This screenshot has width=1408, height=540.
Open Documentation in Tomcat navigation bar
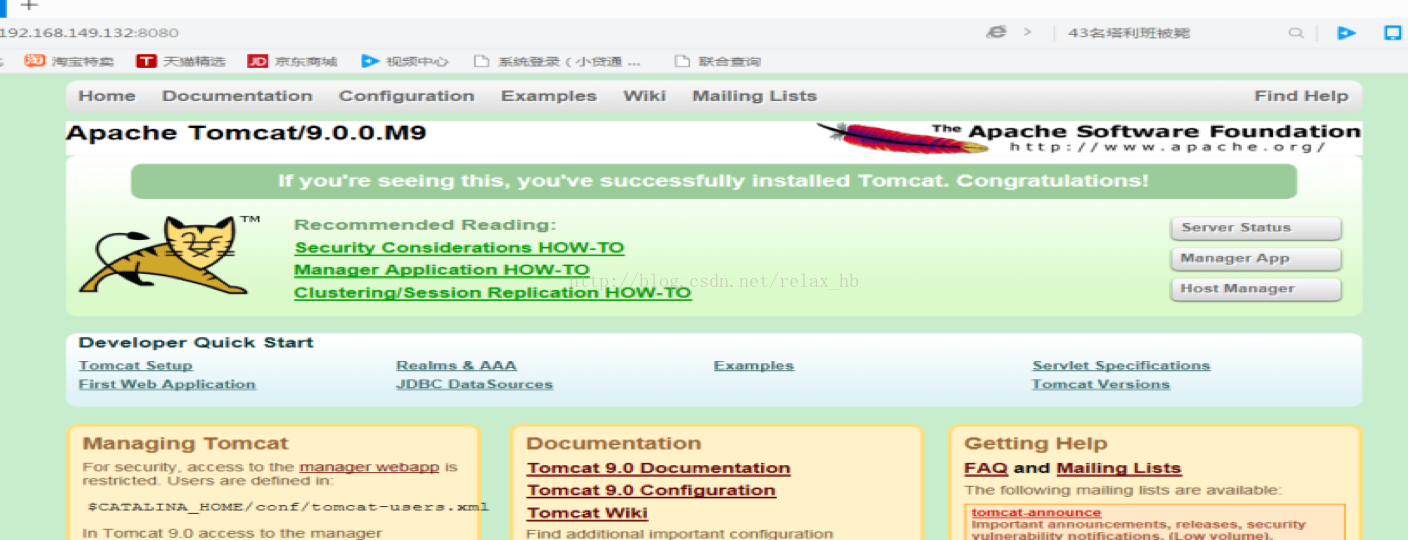[x=237, y=96]
